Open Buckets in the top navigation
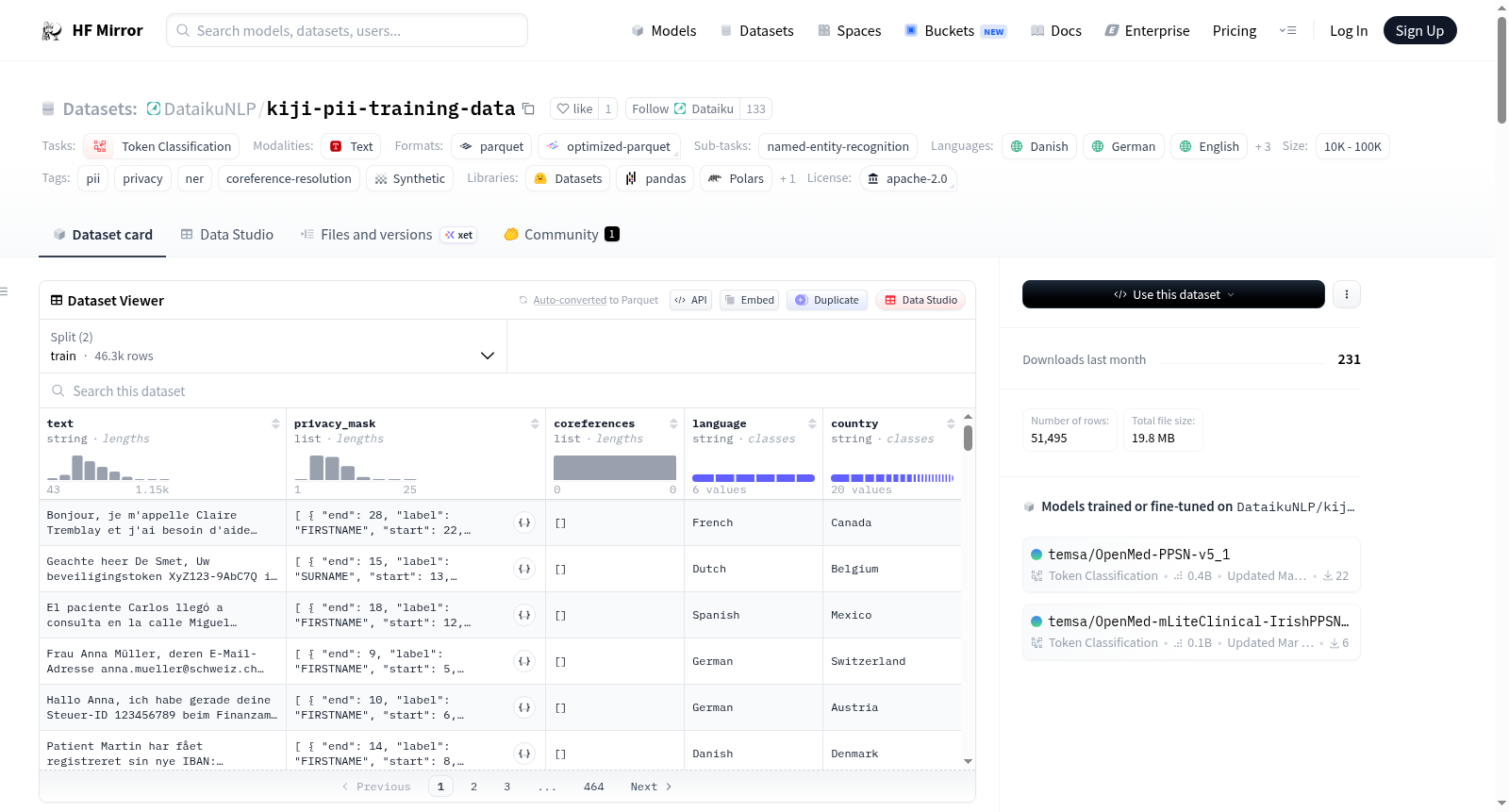1509x812 pixels. [955, 31]
